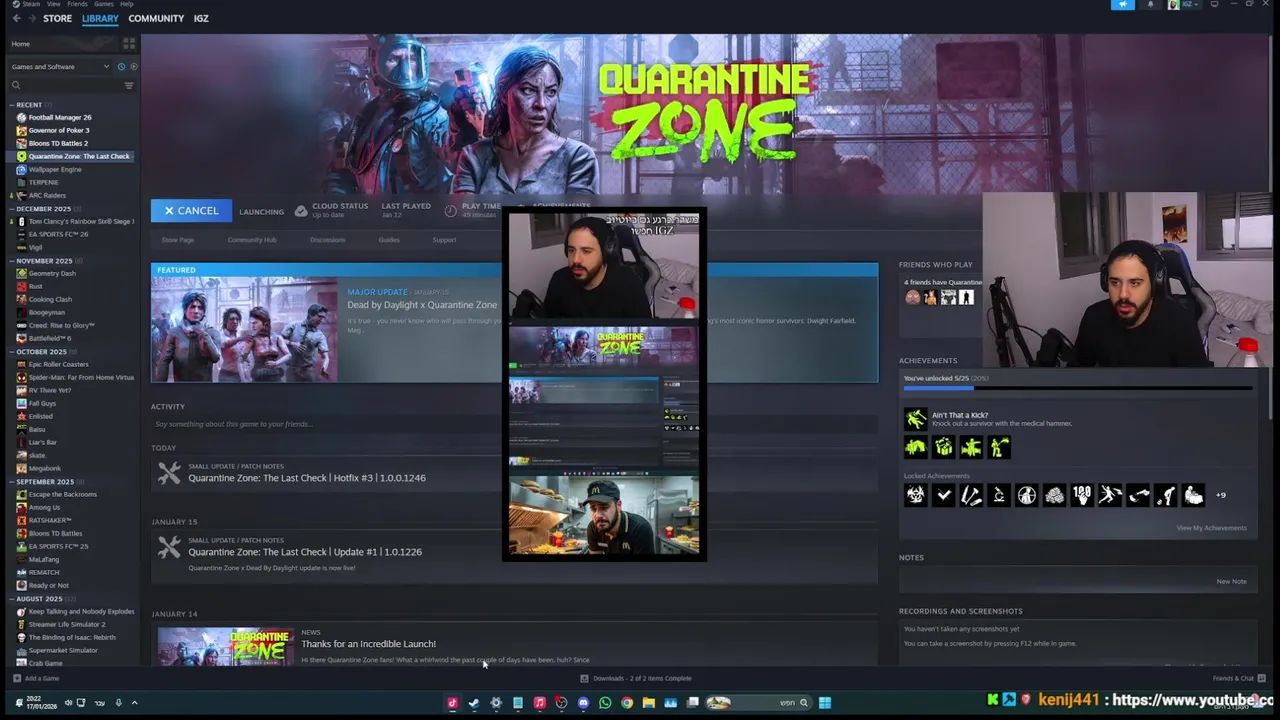Open Thanks for an Incredible Launch news
Viewport: 1280px width, 720px height.
click(x=369, y=644)
